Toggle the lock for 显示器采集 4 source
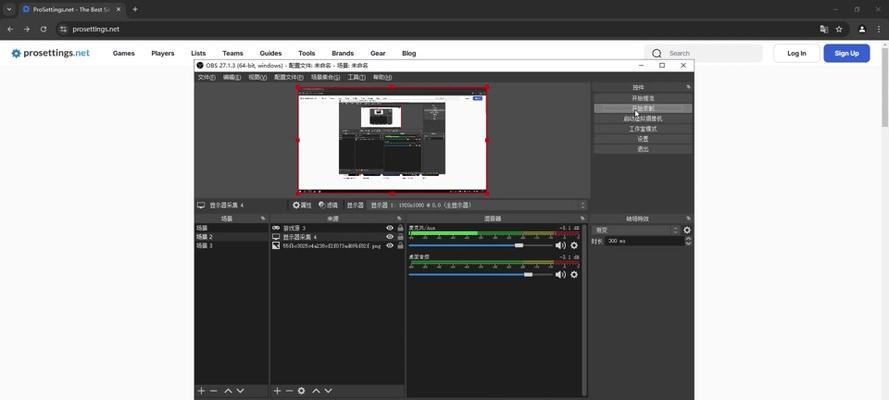Screen dimensions: 889x400 [x=400, y=237]
